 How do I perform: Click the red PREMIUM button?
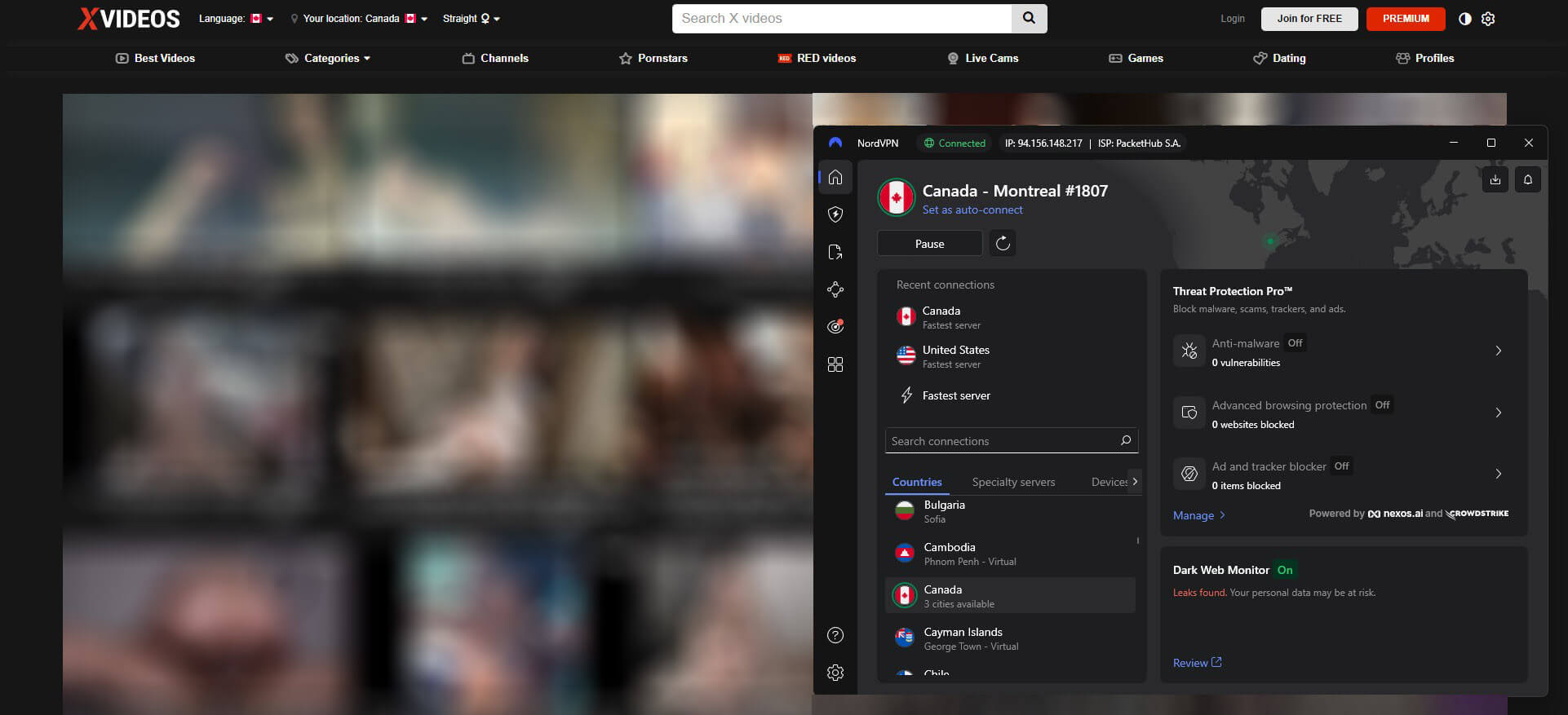click(1406, 19)
